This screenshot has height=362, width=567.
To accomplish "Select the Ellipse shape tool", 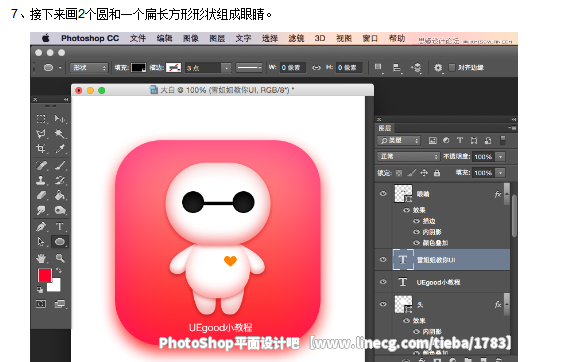I will [60, 242].
